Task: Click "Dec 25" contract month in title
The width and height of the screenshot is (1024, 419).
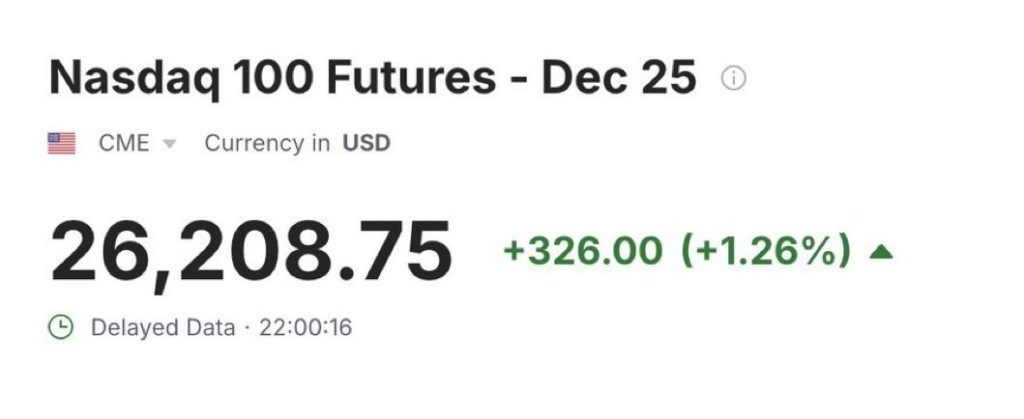Action: (619, 78)
